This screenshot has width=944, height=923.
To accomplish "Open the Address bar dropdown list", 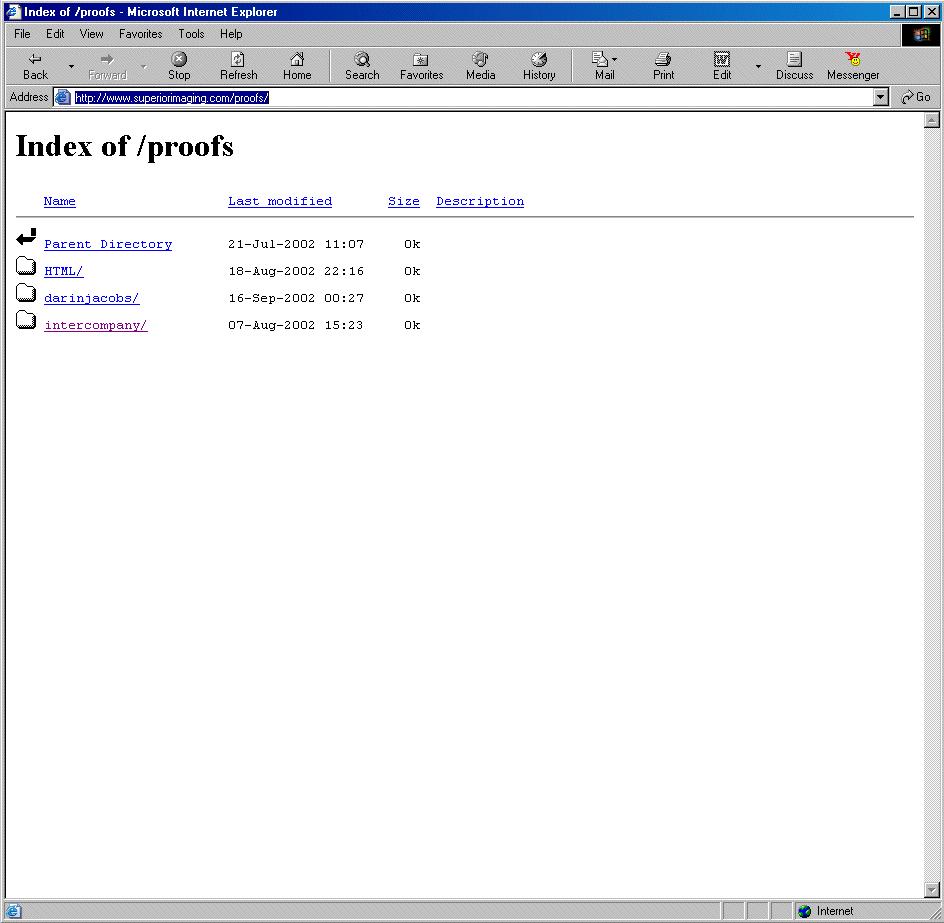I will pos(881,97).
